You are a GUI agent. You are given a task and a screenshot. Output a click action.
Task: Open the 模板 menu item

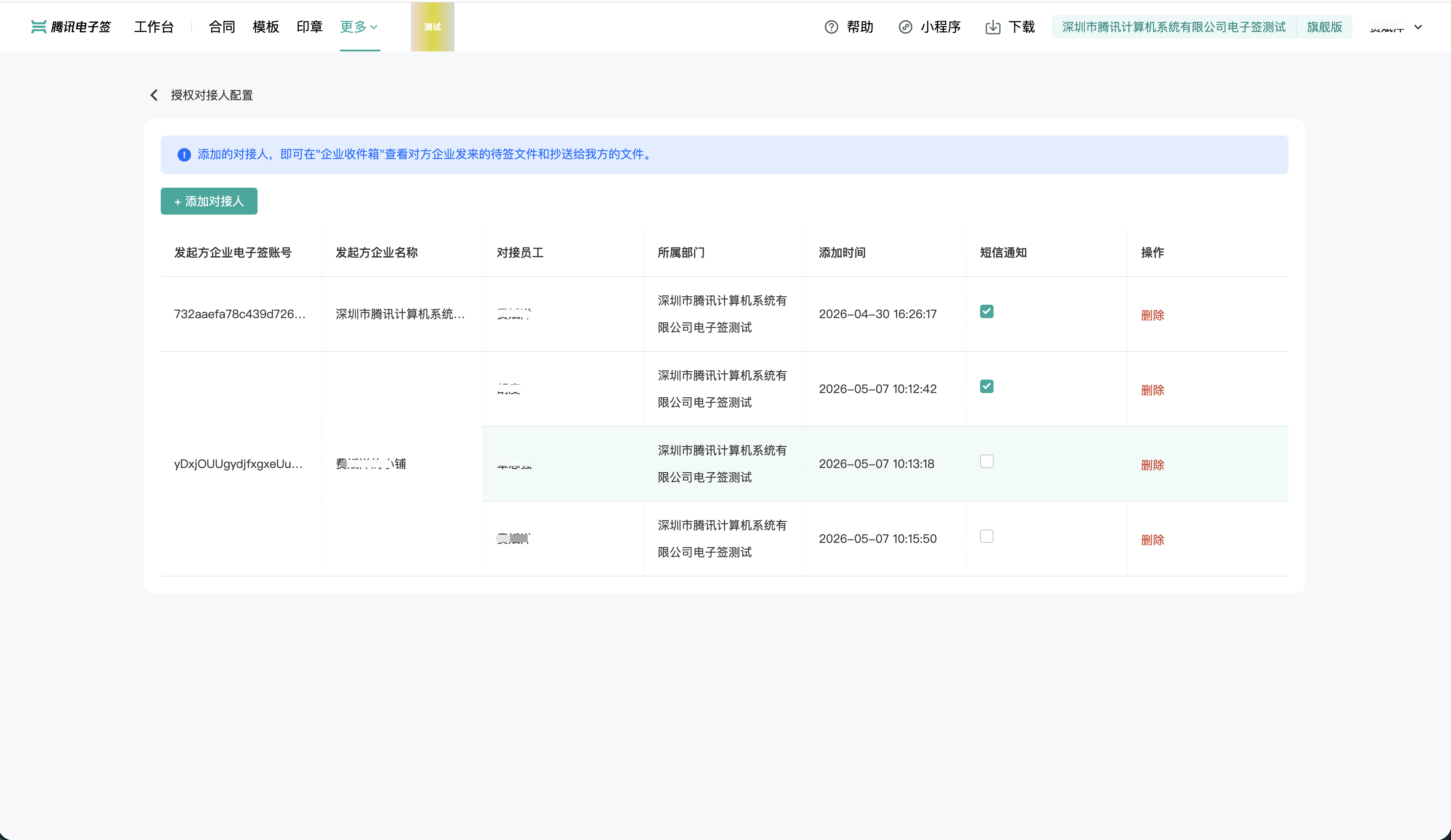coord(266,27)
